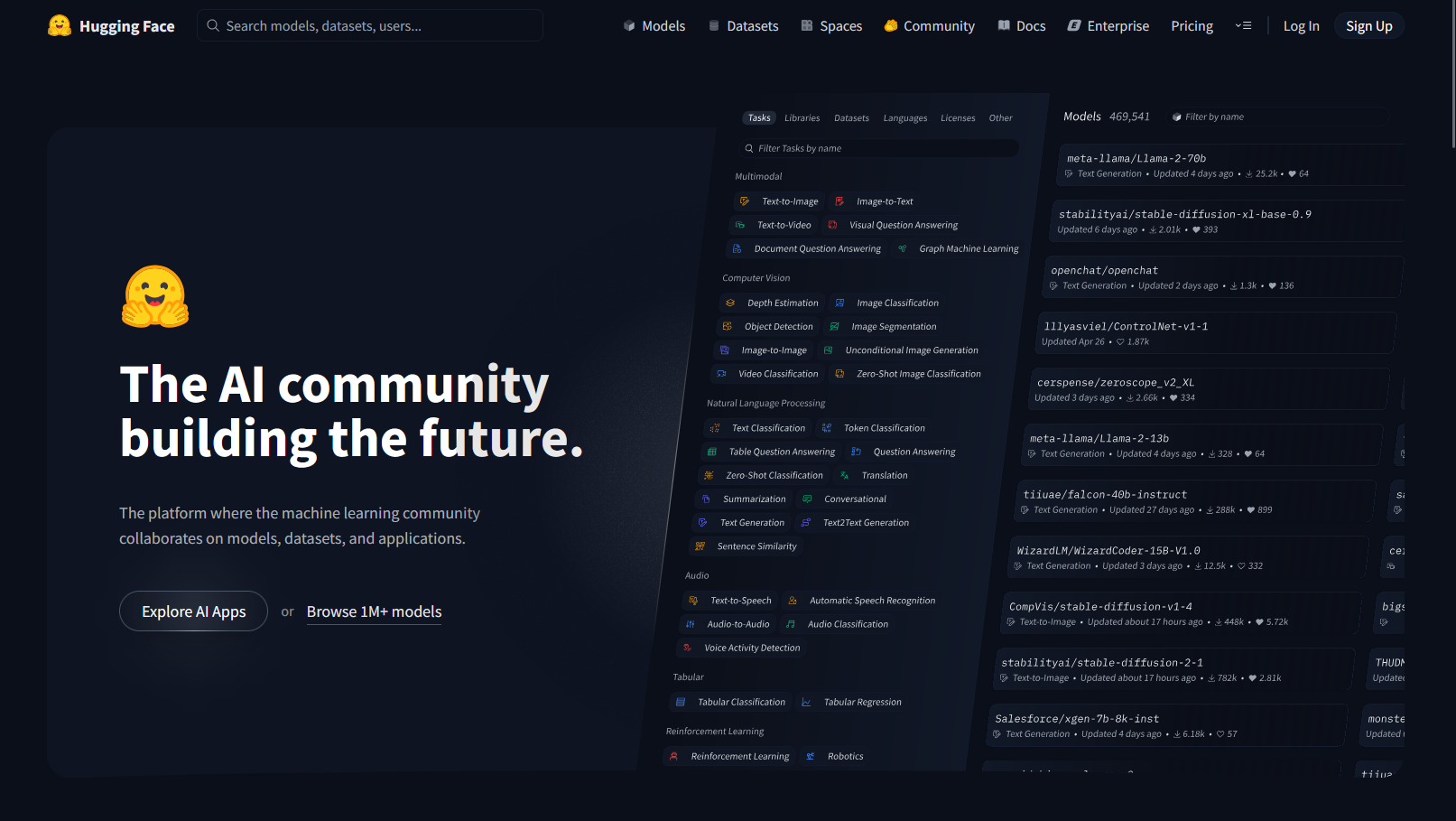Screen dimensions: 1456x821
Task: Select the Object Detection task icon
Action: (x=728, y=327)
